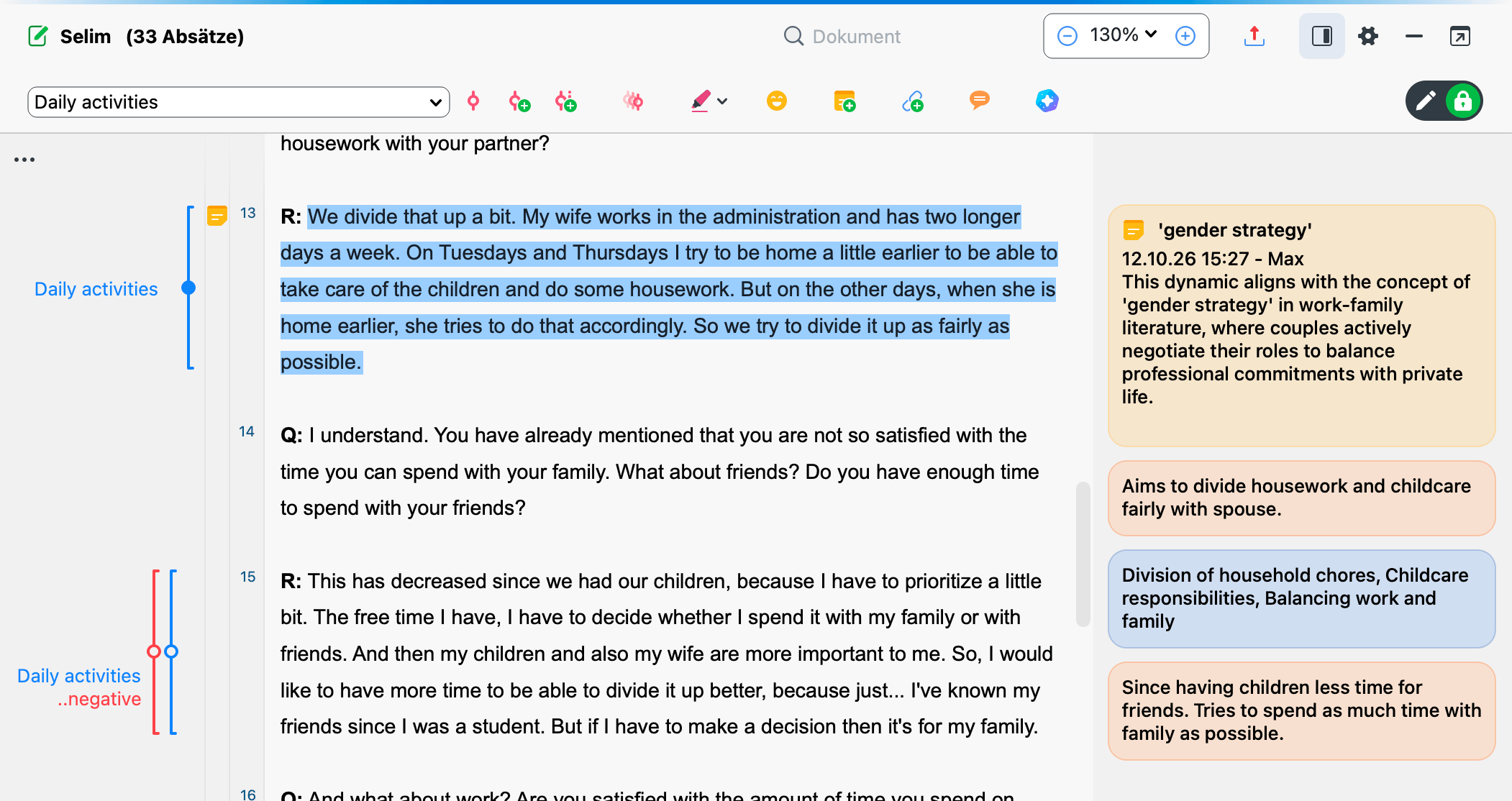Open the AI assist icon
The width and height of the screenshot is (1512, 801).
(1047, 101)
